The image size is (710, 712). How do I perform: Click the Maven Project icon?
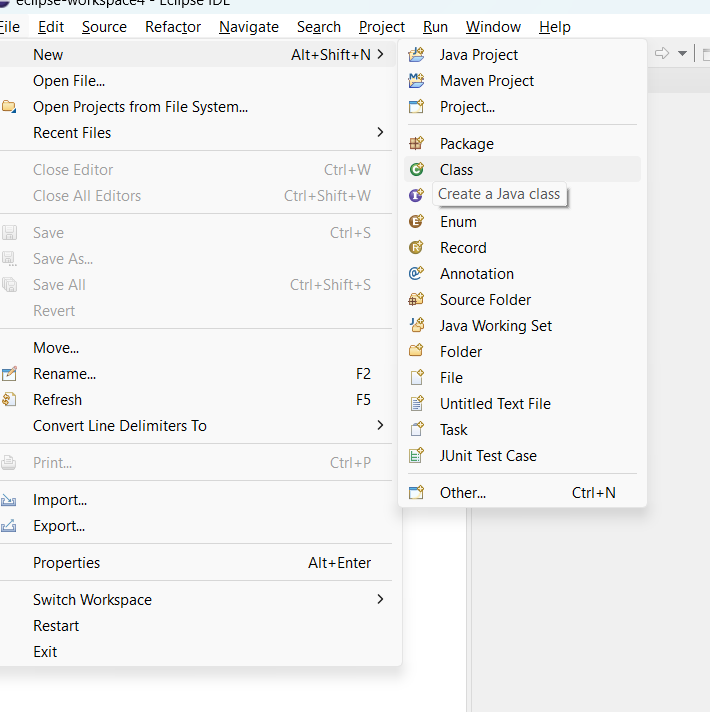[x=416, y=80]
